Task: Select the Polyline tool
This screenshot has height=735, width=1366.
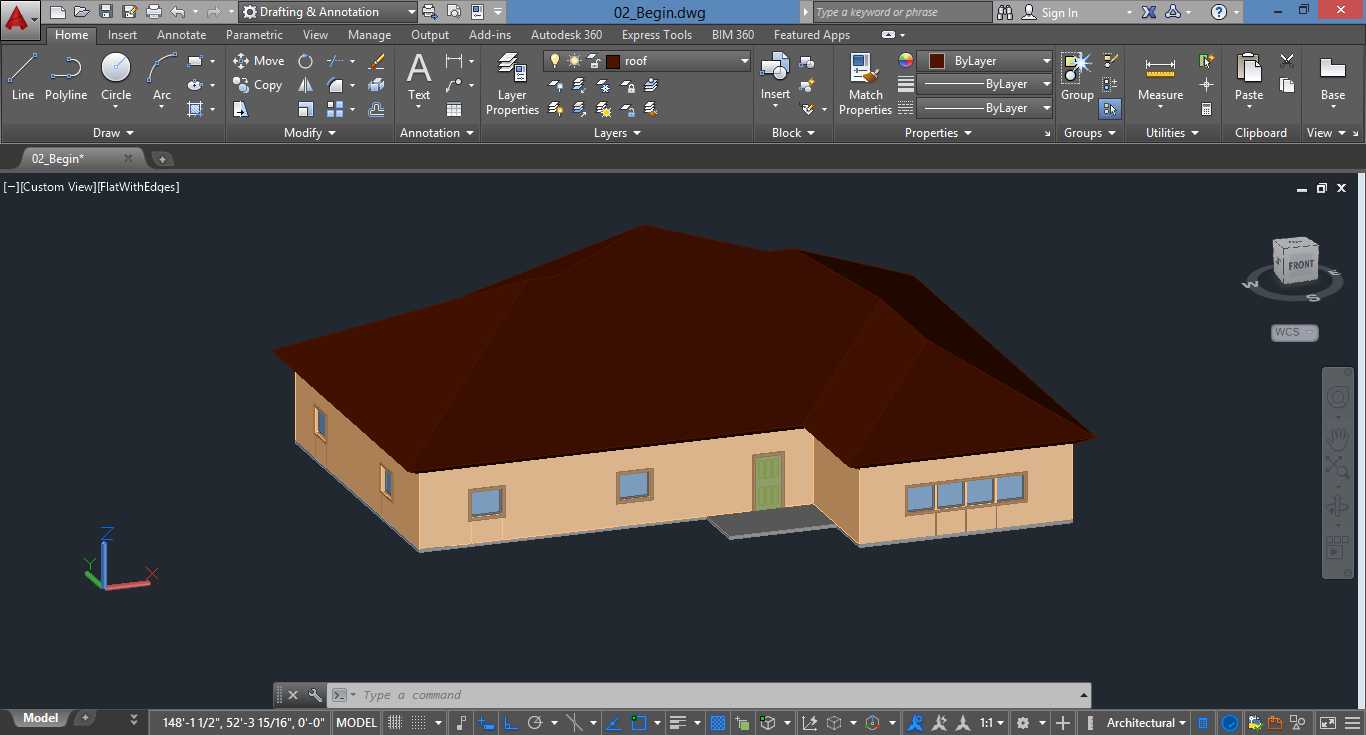Action: (66, 77)
